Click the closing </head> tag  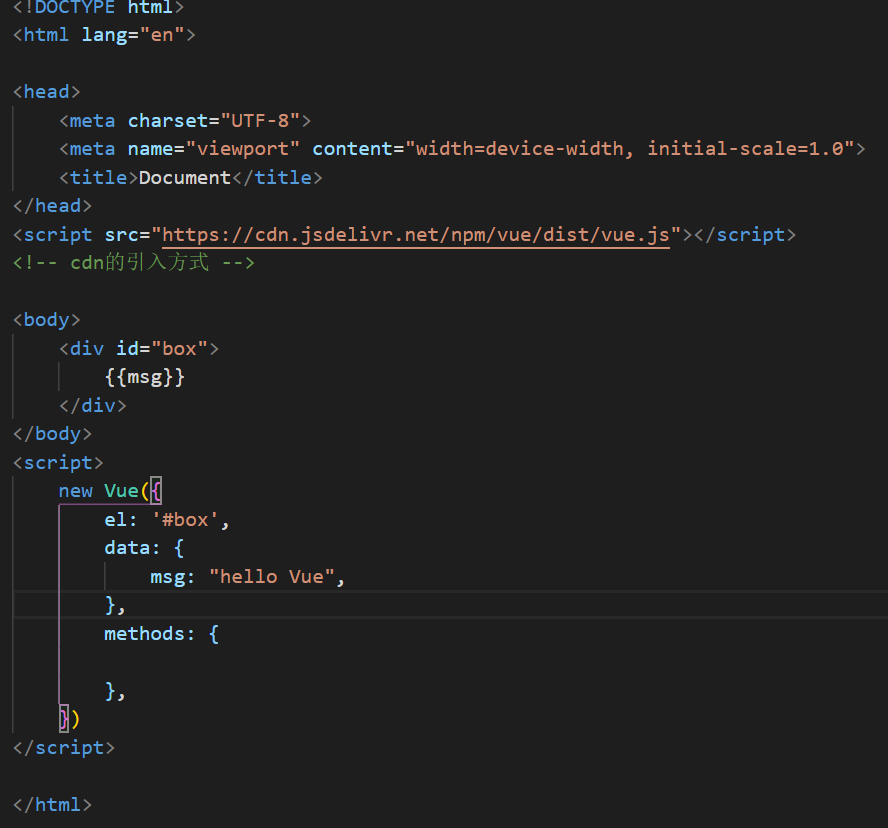click(x=52, y=206)
